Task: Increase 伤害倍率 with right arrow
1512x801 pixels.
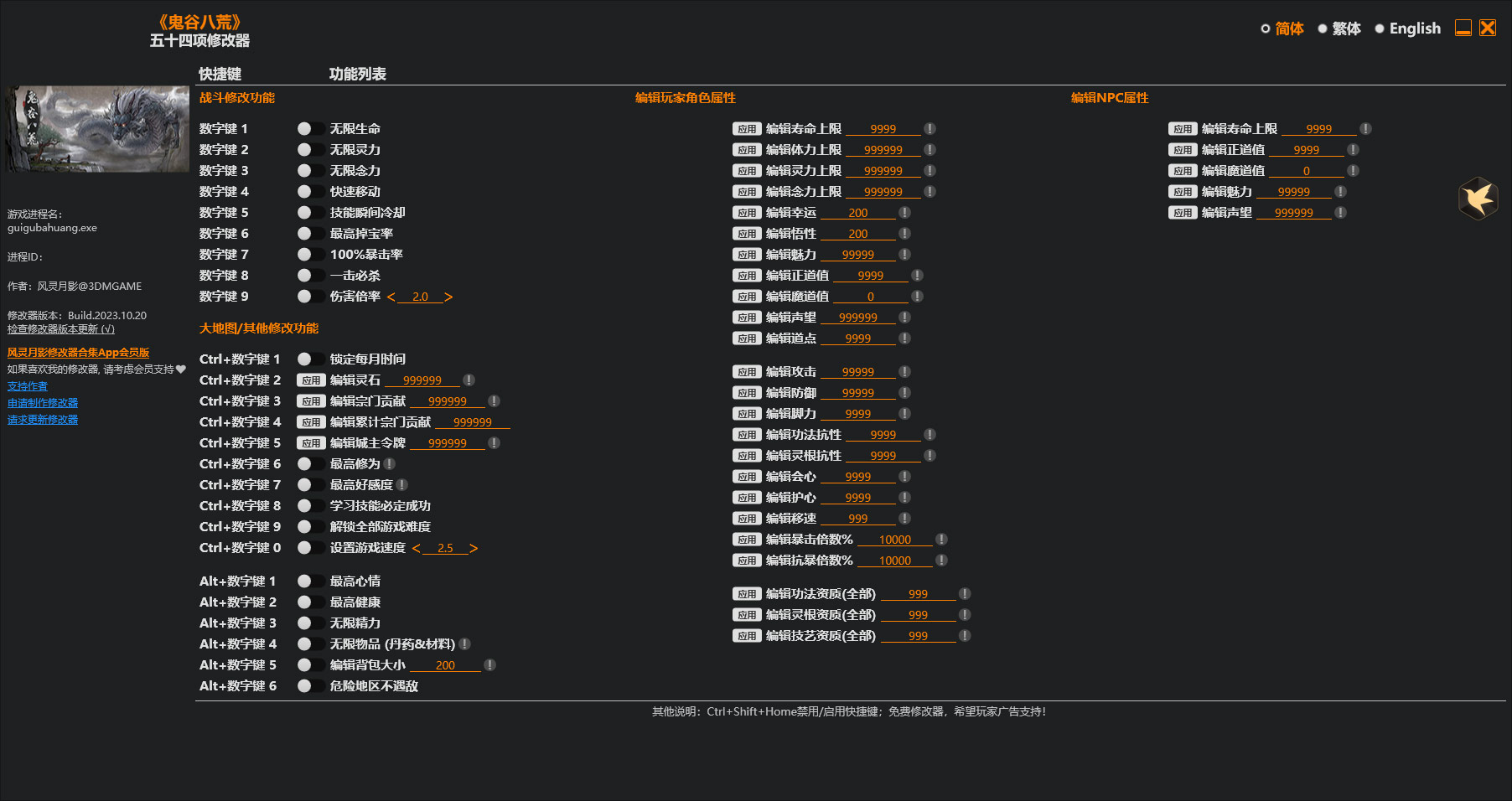Action: pyautogui.click(x=448, y=297)
